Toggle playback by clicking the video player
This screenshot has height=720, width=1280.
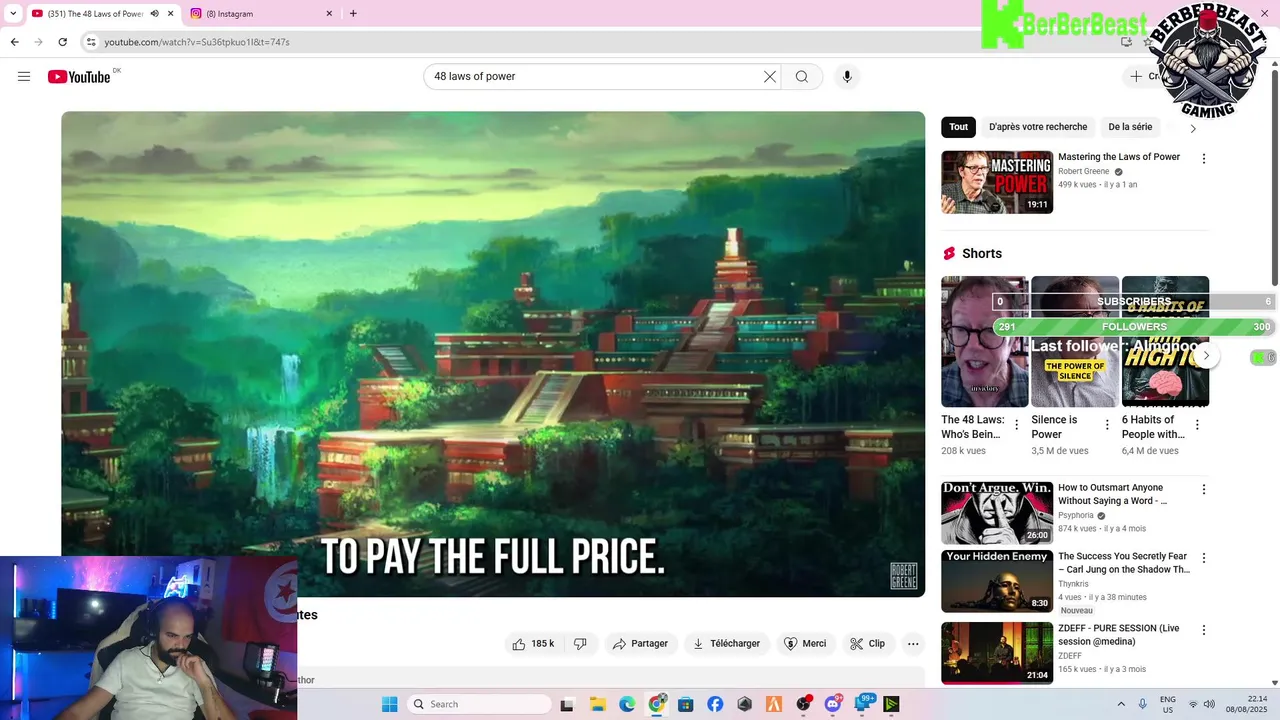click(493, 354)
